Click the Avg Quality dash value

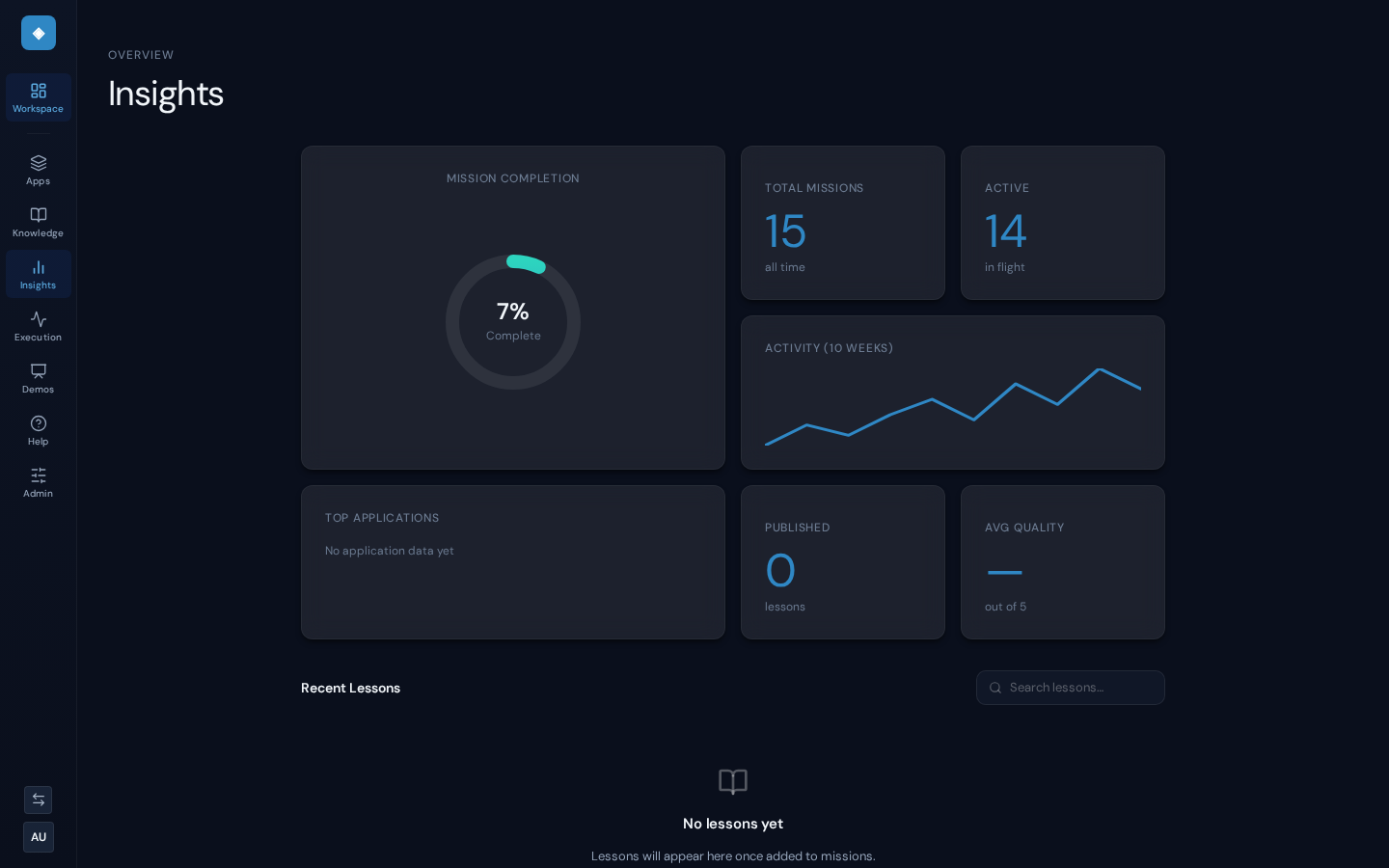click(x=1004, y=572)
